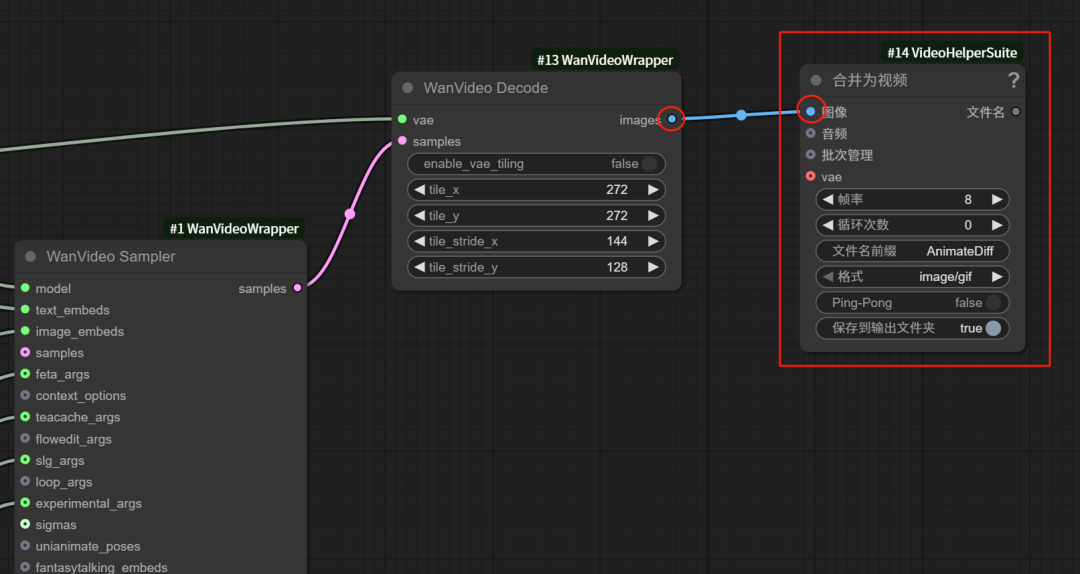Increase tile_x with the right arrow
The image size is (1080, 574).
pos(653,190)
